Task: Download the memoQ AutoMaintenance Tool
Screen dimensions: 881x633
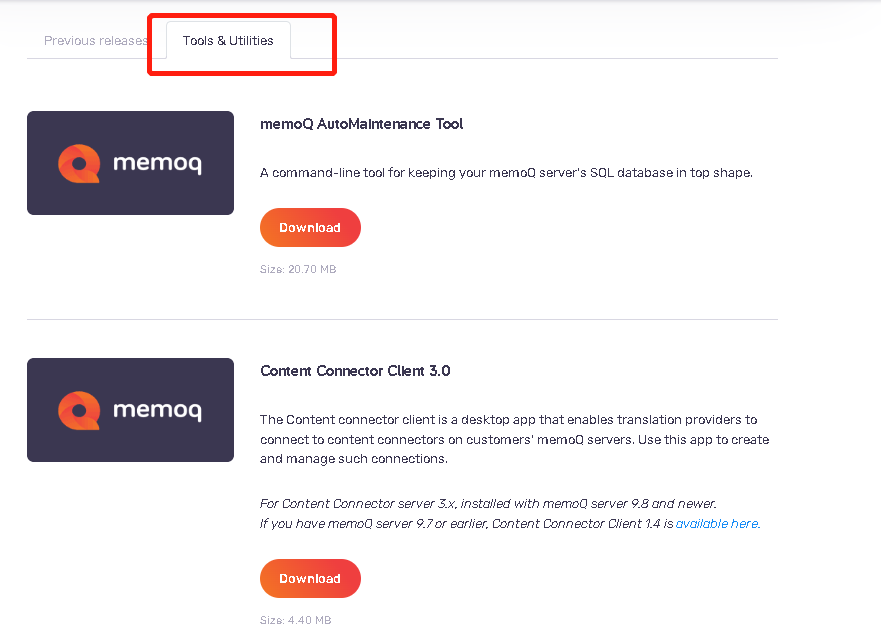Action: (x=310, y=227)
